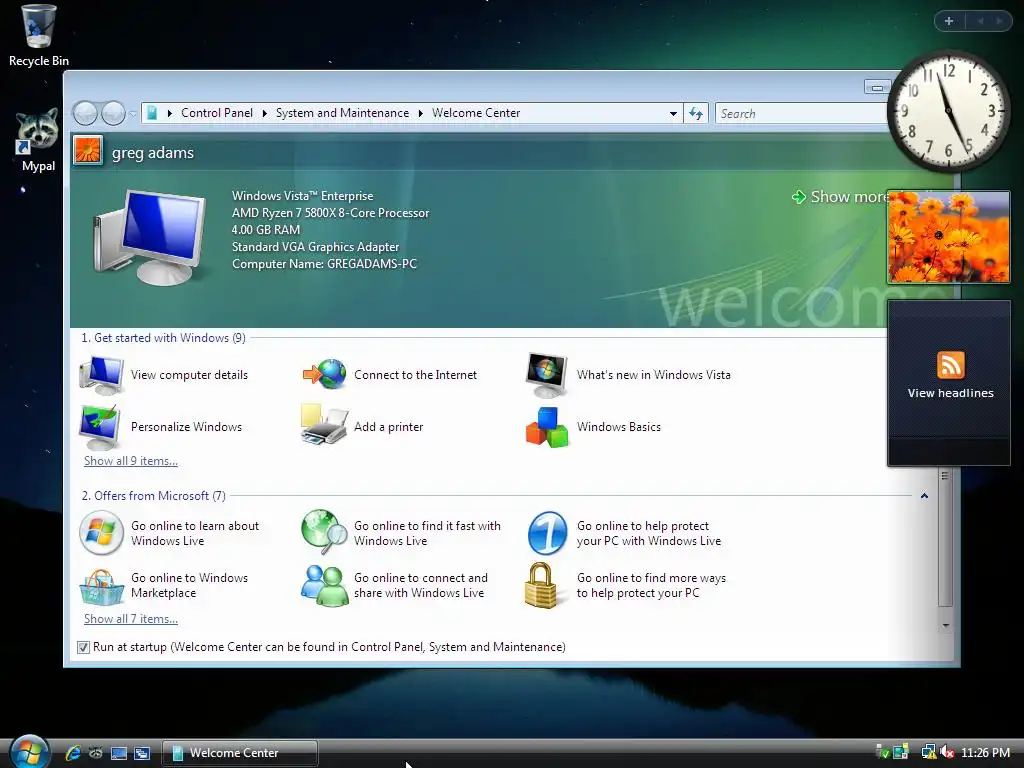Viewport: 1024px width, 768px height.
Task: Launch Internet Explorer from Quick Launch
Action: click(73, 752)
